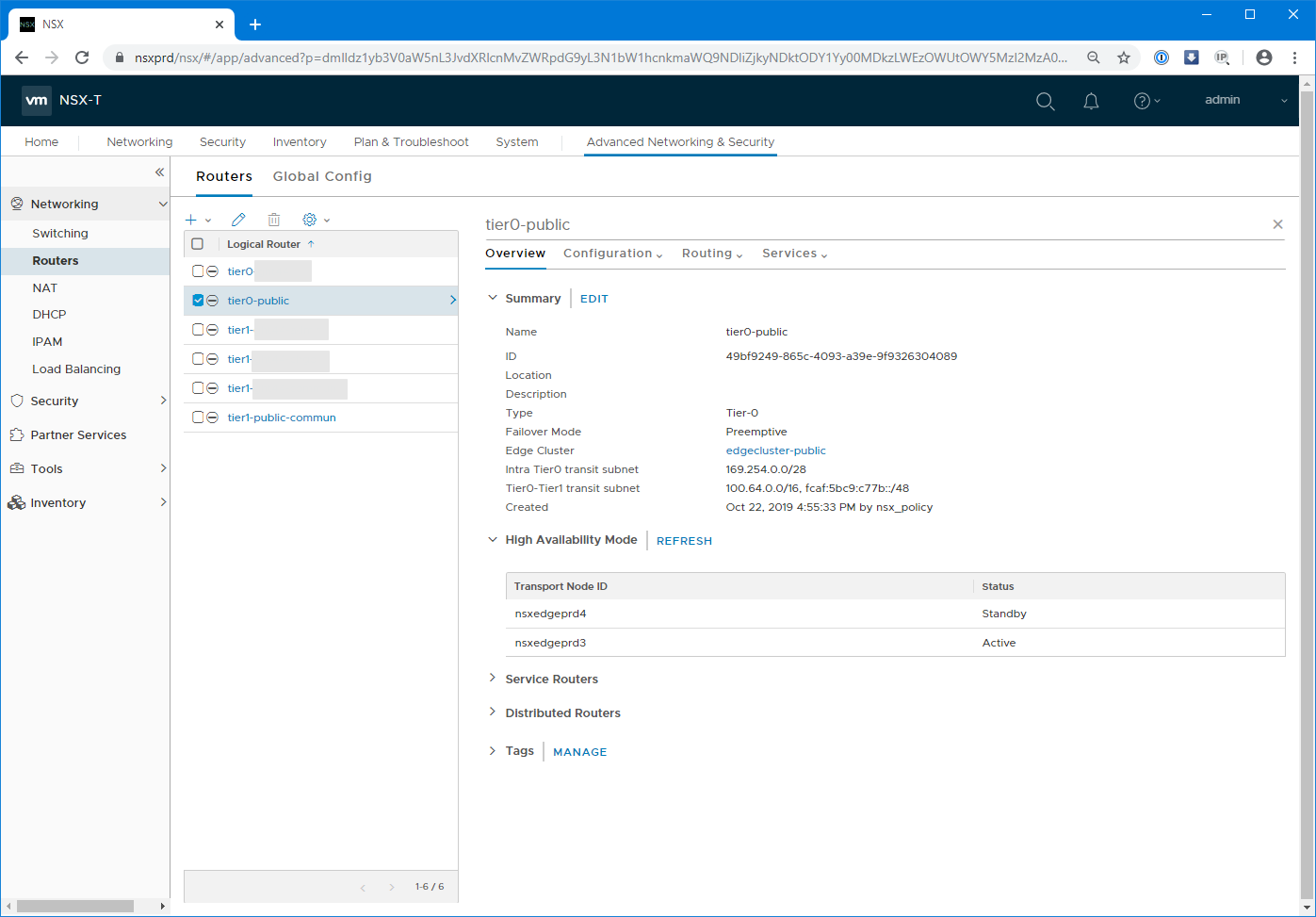Click the edgecluster-public link
The image size is (1316, 917).
(x=775, y=450)
